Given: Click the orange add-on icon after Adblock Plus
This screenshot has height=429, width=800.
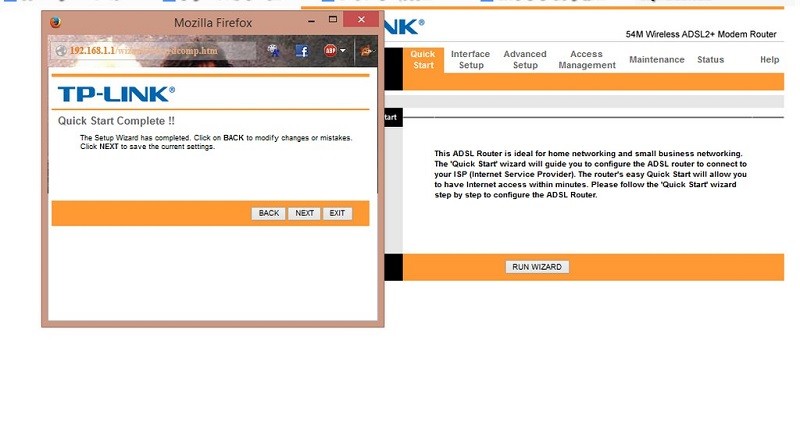Looking at the screenshot, I should click(x=366, y=51).
